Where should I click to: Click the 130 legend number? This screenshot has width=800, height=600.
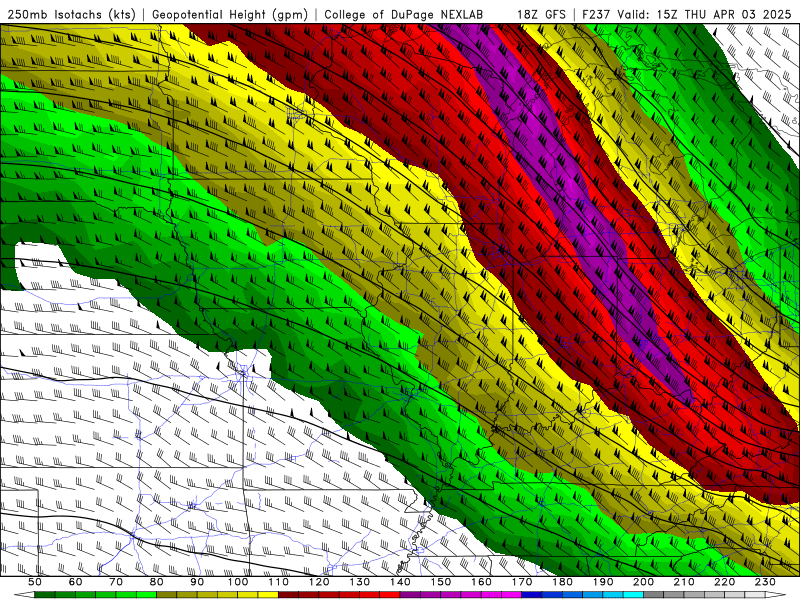(x=360, y=582)
